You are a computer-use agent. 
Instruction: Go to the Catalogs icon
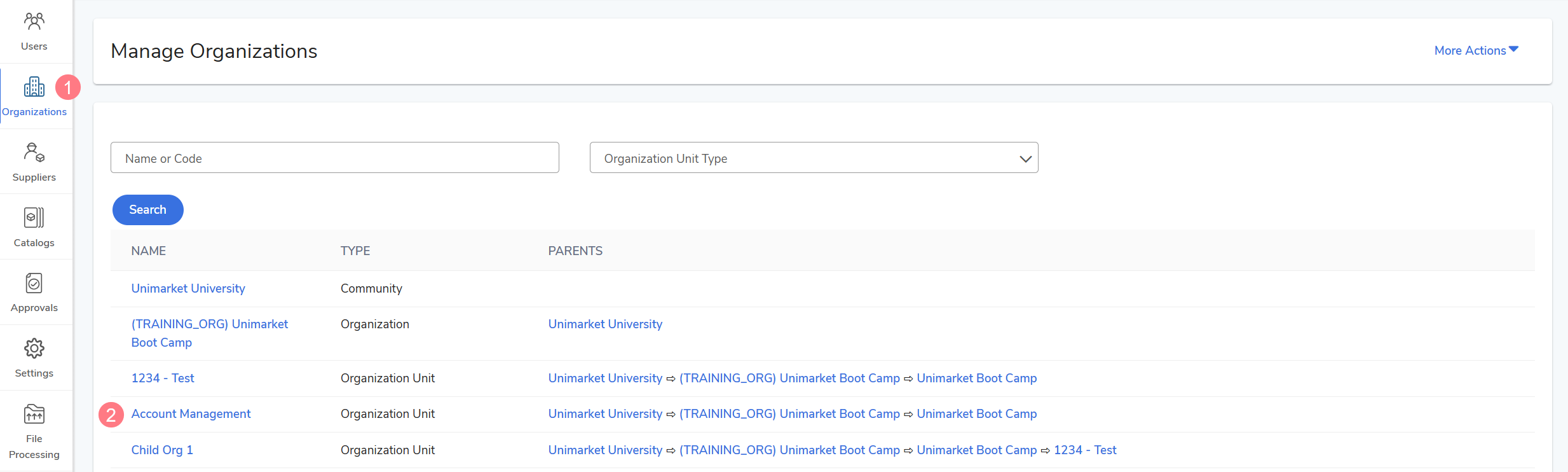tap(34, 218)
